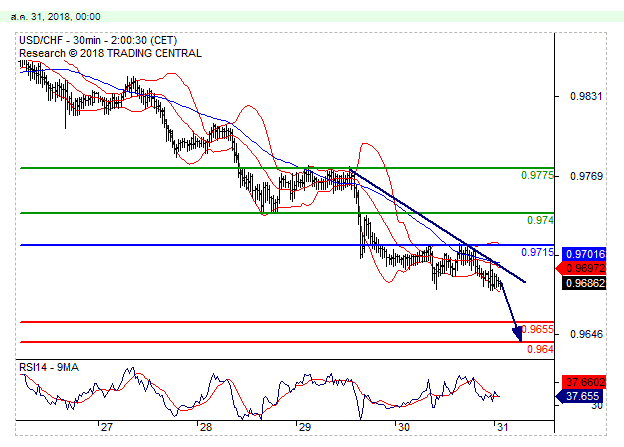This screenshot has height=447, width=624.
Task: Click the x-axis date label 31
Action: pos(503,427)
